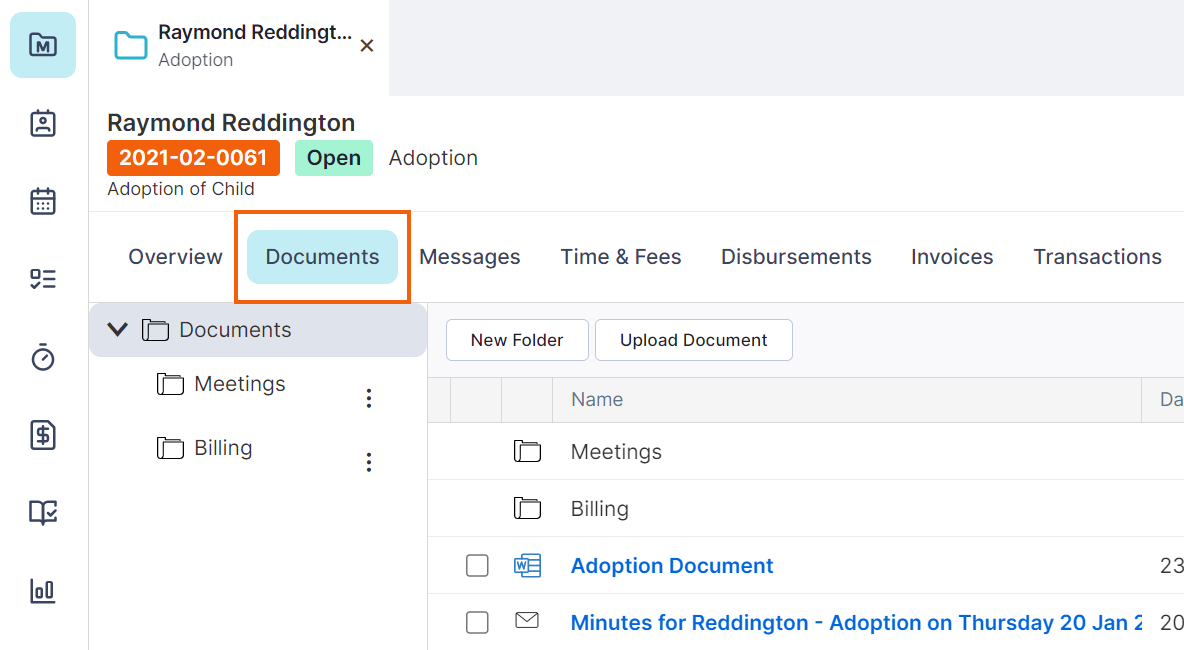
Task: Click the Adoption of Child description
Action: tap(180, 189)
